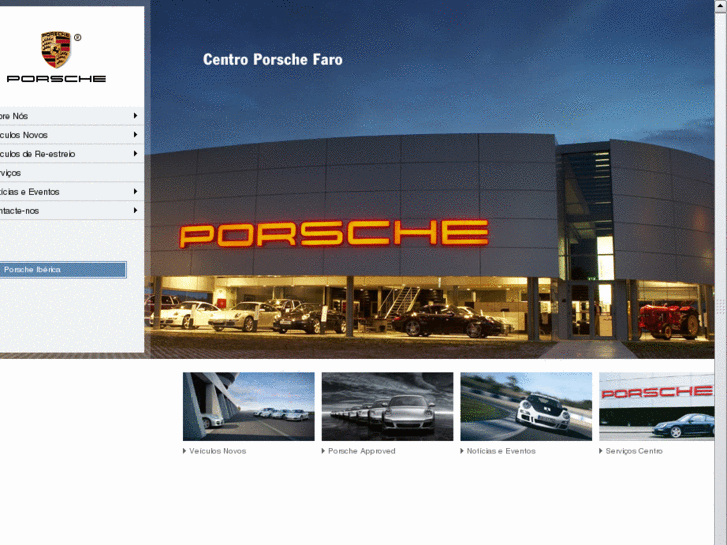The width and height of the screenshot is (727, 545).
Task: Open the Serviços Centro thumbnail image
Action: point(657,406)
